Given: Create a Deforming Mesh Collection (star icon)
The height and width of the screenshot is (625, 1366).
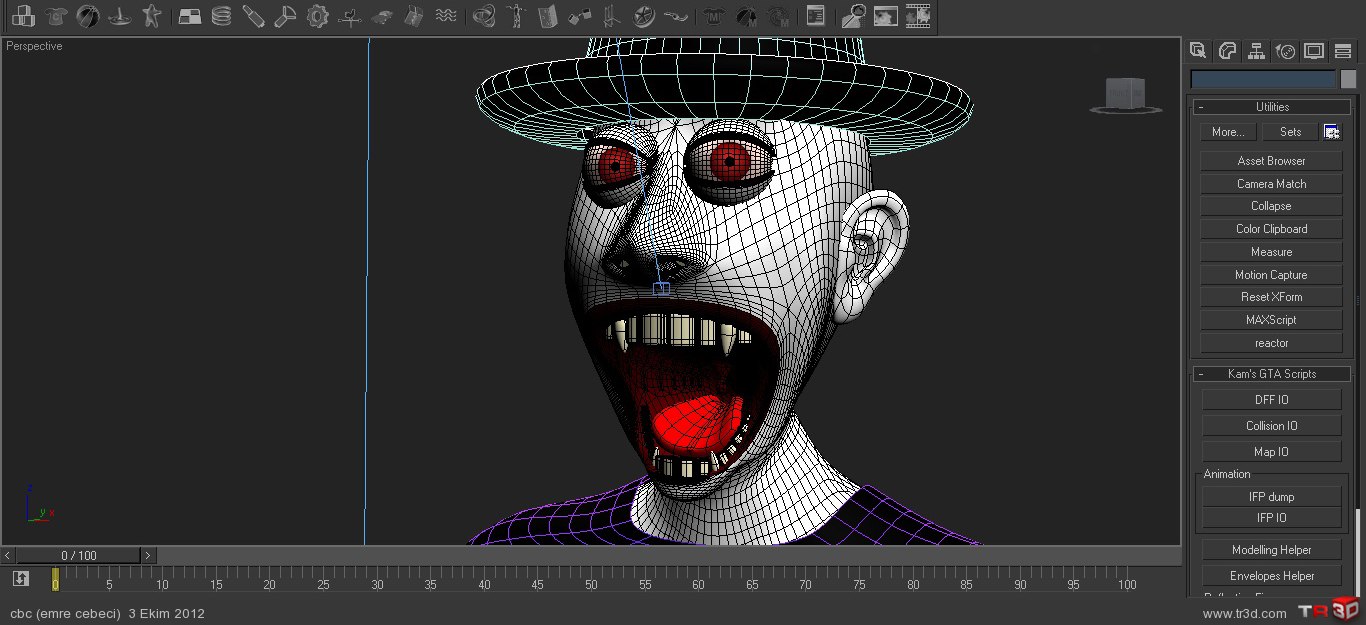Looking at the screenshot, I should coord(151,16).
